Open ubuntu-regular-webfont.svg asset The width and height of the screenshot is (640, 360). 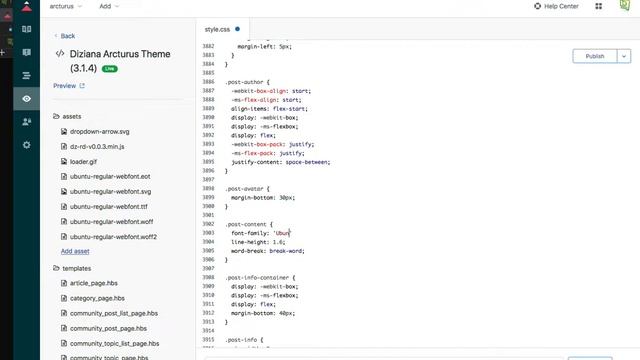point(110,191)
